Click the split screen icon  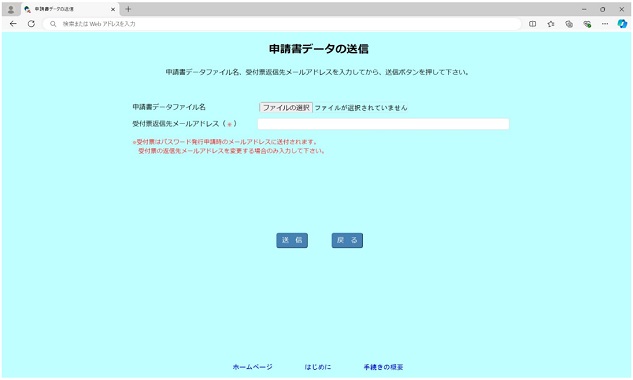tap(532, 24)
